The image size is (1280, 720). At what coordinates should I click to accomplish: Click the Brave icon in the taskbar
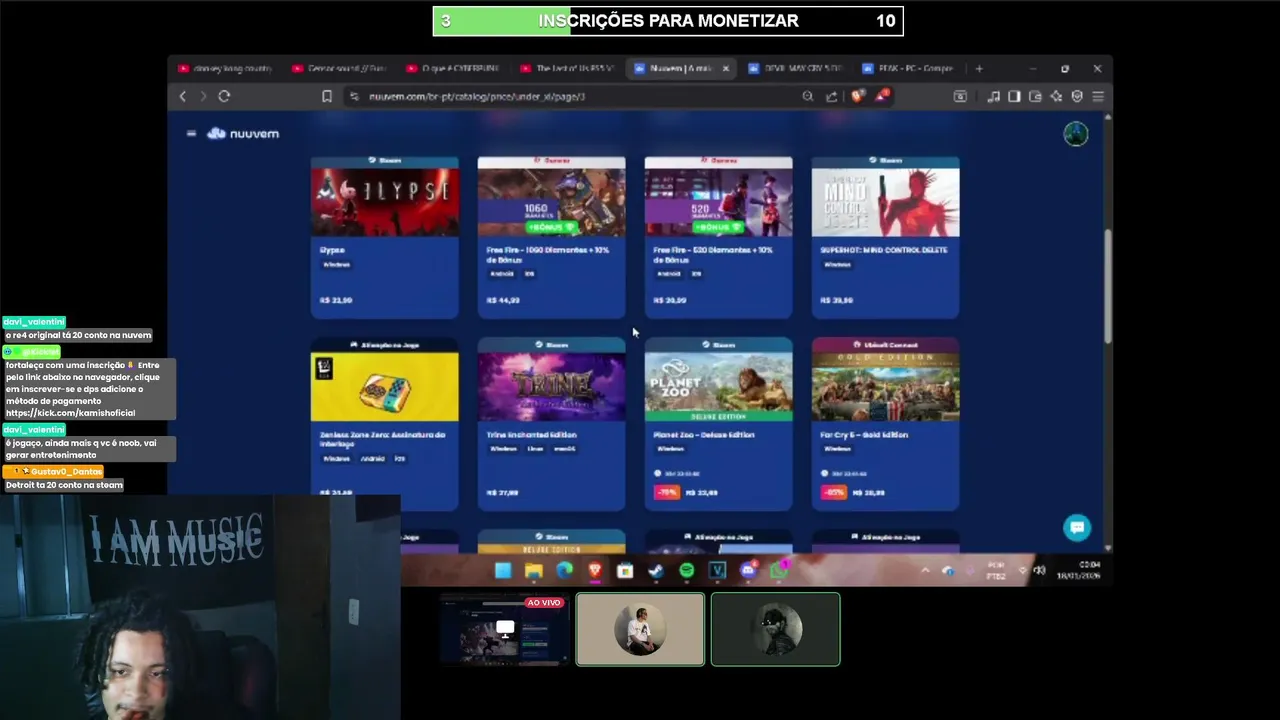(x=595, y=570)
